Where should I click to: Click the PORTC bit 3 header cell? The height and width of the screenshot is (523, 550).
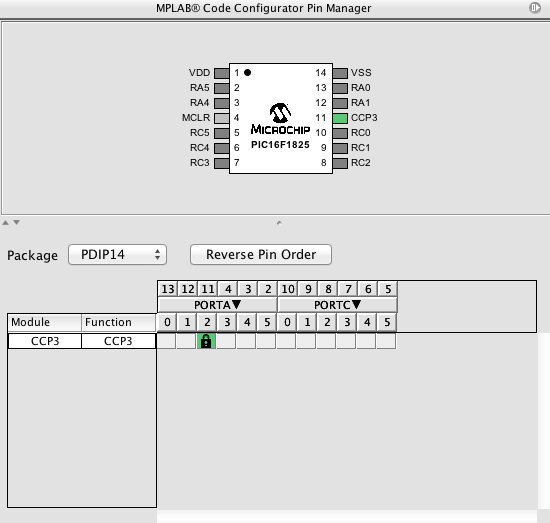(x=347, y=322)
